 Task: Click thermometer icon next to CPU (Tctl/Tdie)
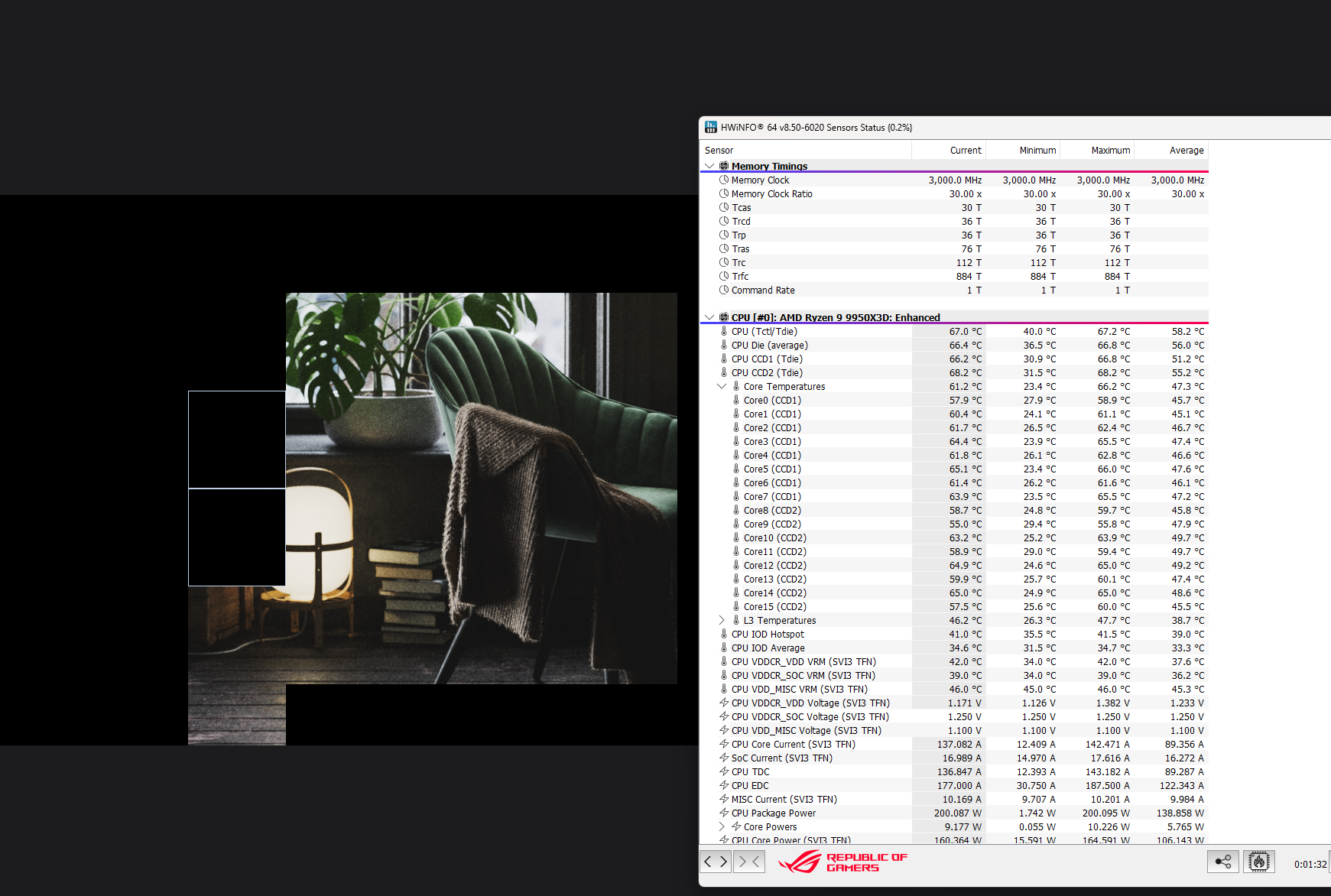(x=724, y=331)
